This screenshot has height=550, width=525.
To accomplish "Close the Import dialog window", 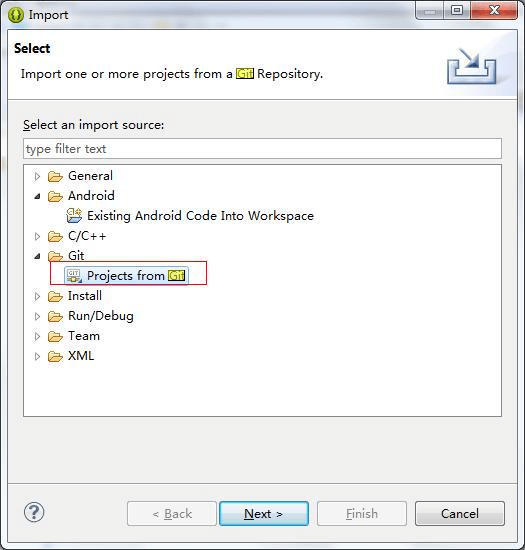I will (x=494, y=10).
